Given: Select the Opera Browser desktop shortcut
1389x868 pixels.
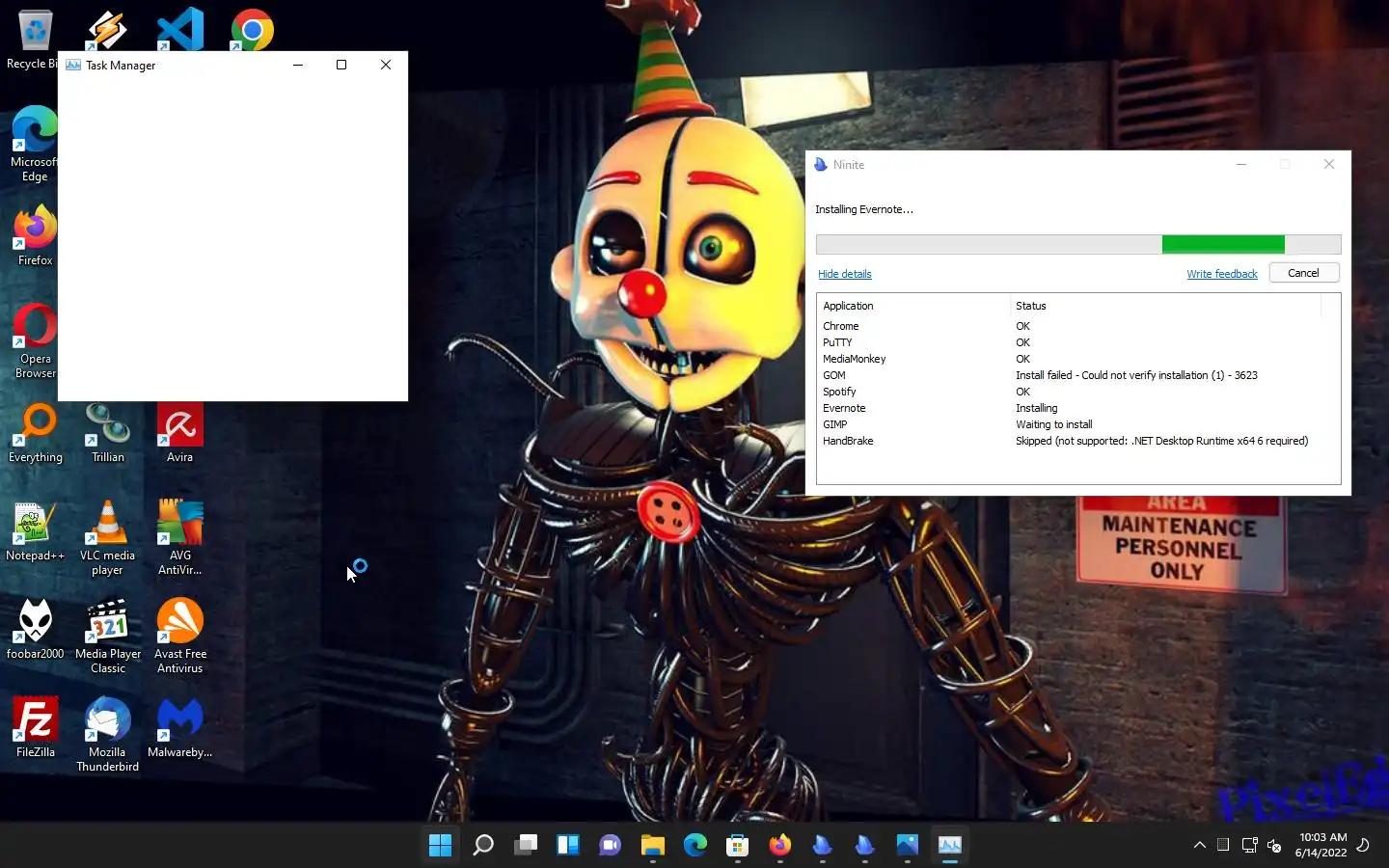Looking at the screenshot, I should (35, 340).
